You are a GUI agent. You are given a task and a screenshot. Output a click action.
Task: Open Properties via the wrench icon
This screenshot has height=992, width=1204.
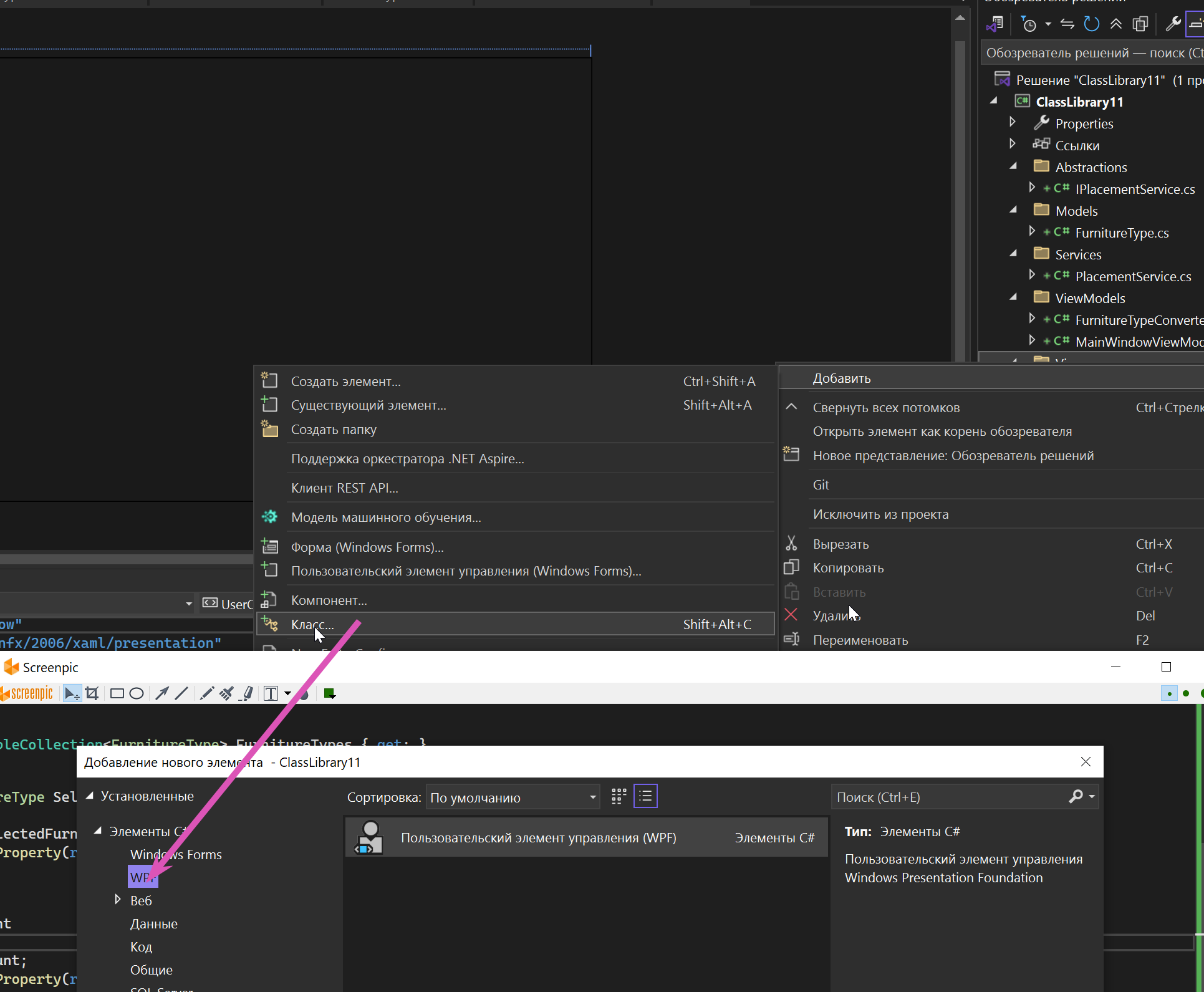[1173, 24]
